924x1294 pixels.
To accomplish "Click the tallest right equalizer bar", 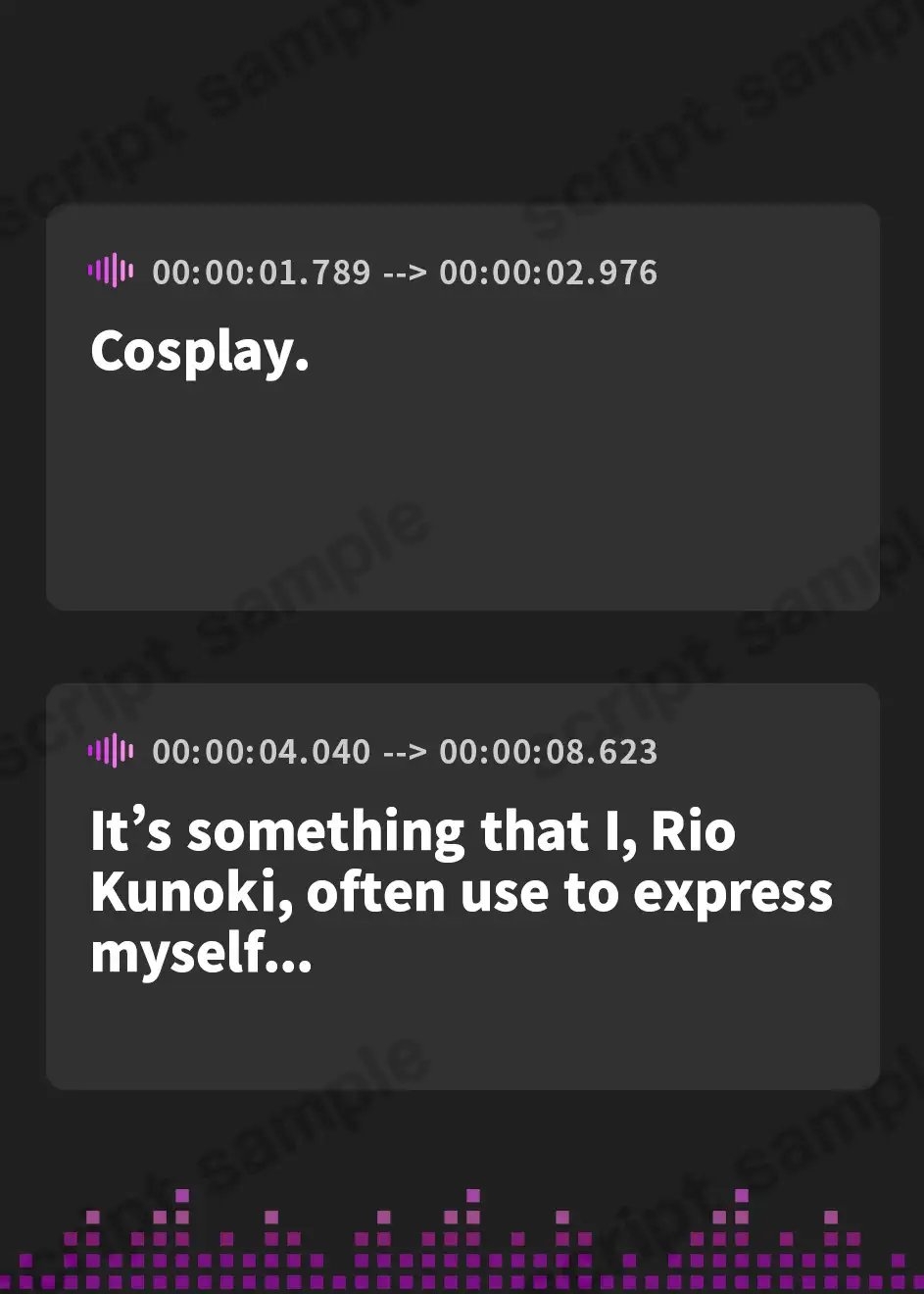I will click(x=742, y=1238).
